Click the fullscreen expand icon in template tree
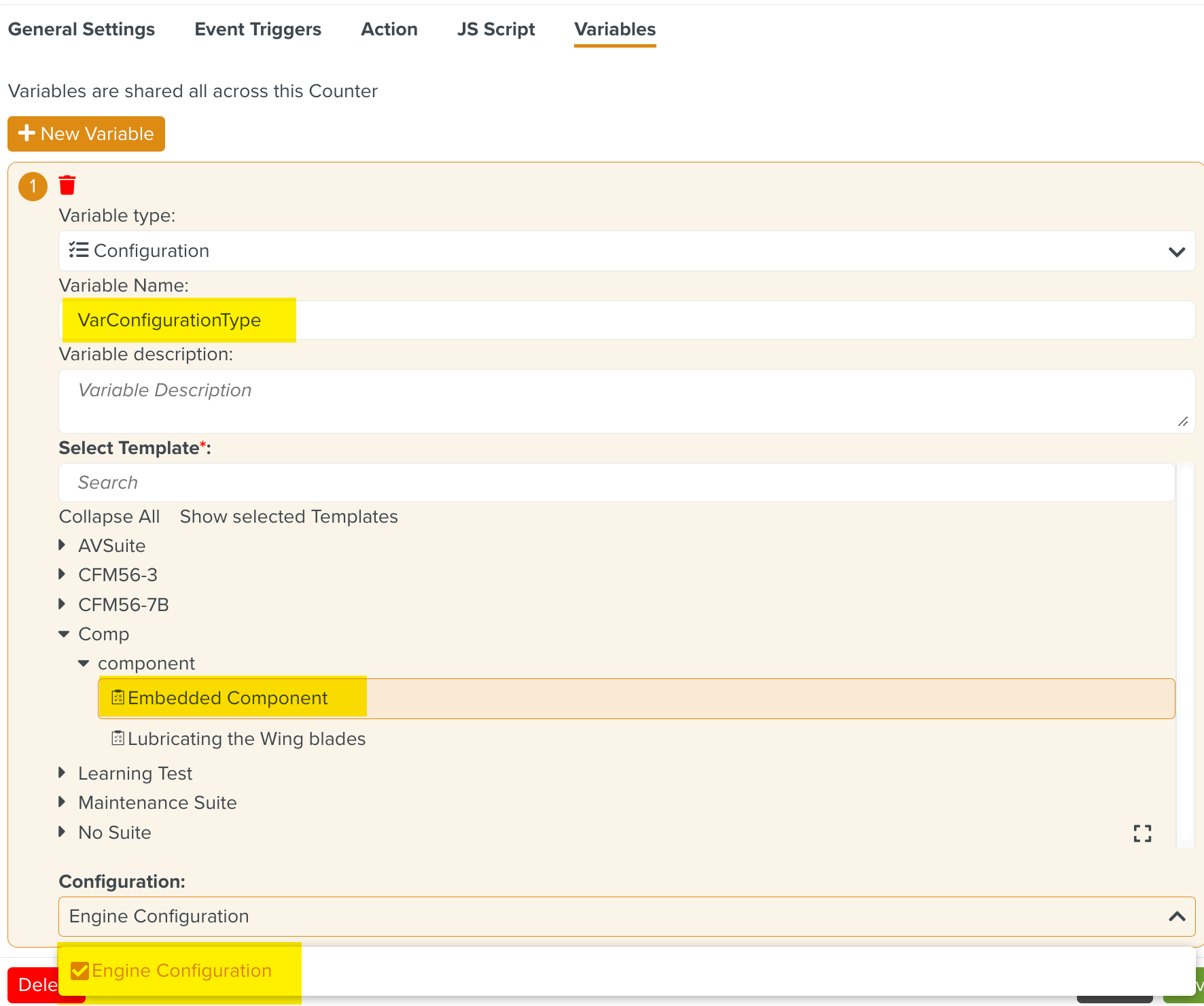The height and width of the screenshot is (1006, 1204). (x=1142, y=833)
